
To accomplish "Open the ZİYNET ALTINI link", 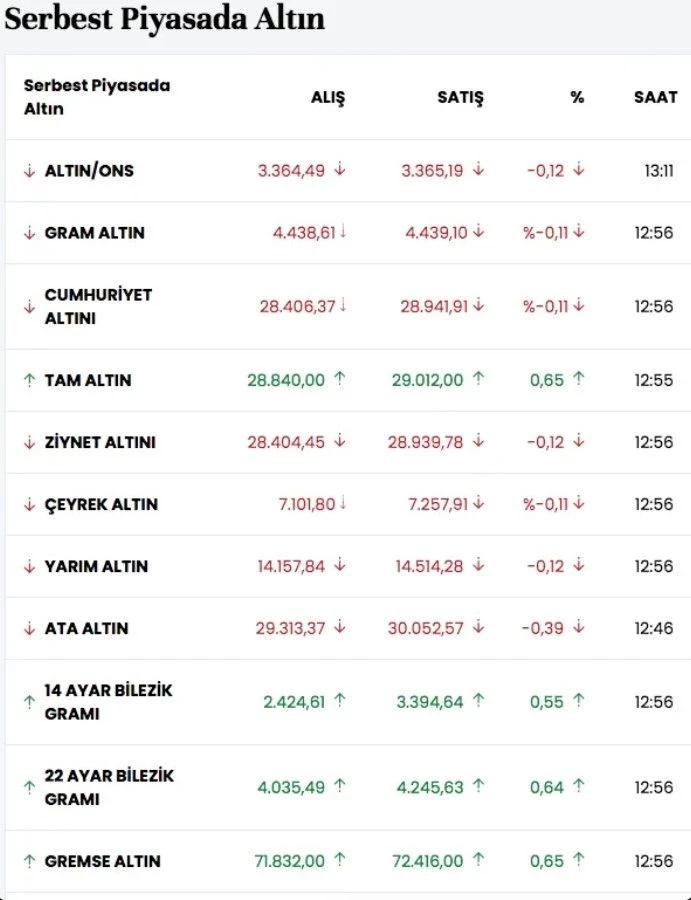I will [x=100, y=443].
